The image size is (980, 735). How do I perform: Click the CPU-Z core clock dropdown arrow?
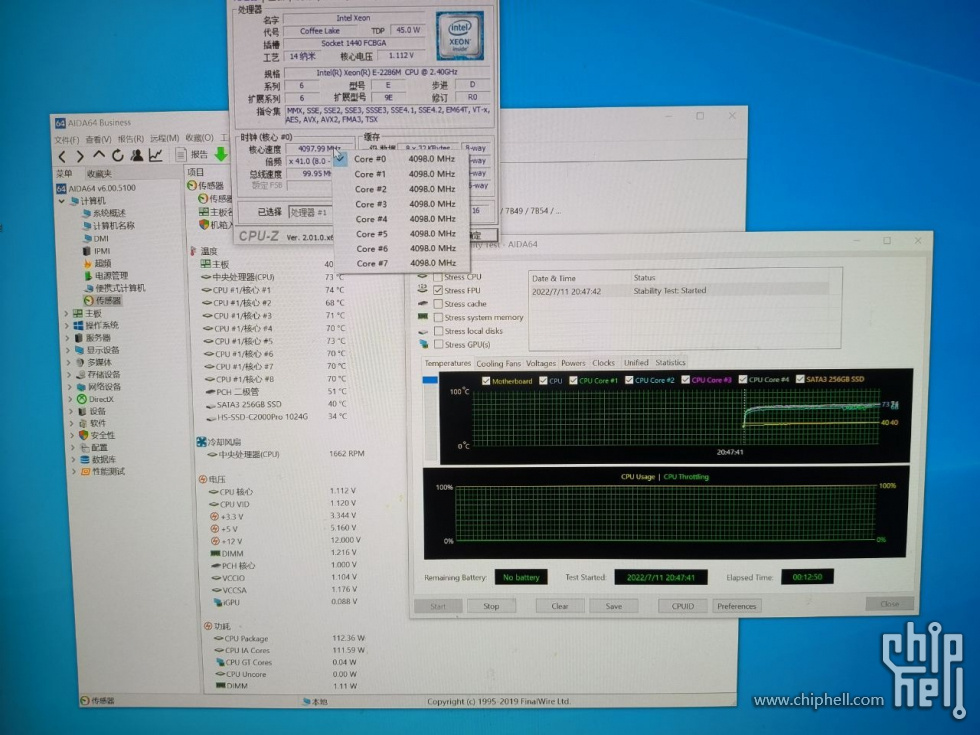(x=339, y=161)
